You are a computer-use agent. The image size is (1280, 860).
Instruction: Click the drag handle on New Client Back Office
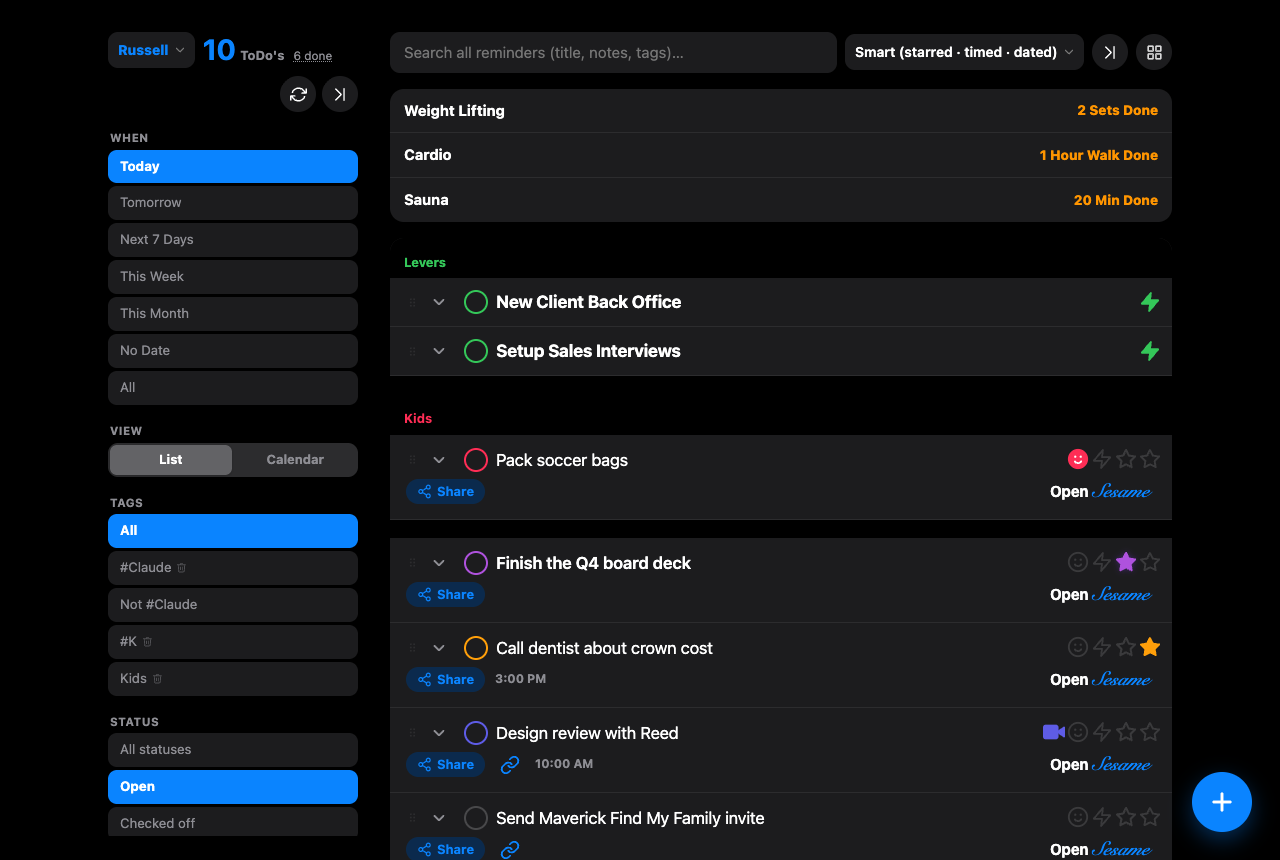point(412,302)
